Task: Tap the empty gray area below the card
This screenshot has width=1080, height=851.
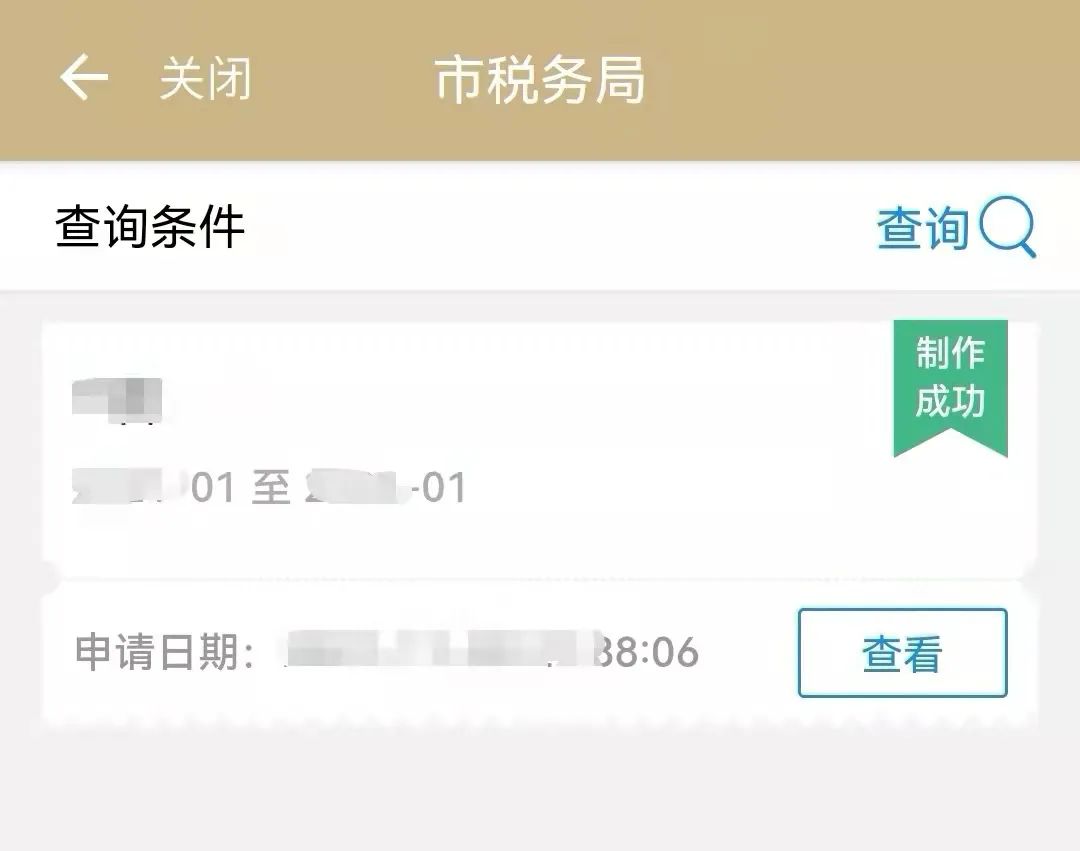Action: [540, 792]
